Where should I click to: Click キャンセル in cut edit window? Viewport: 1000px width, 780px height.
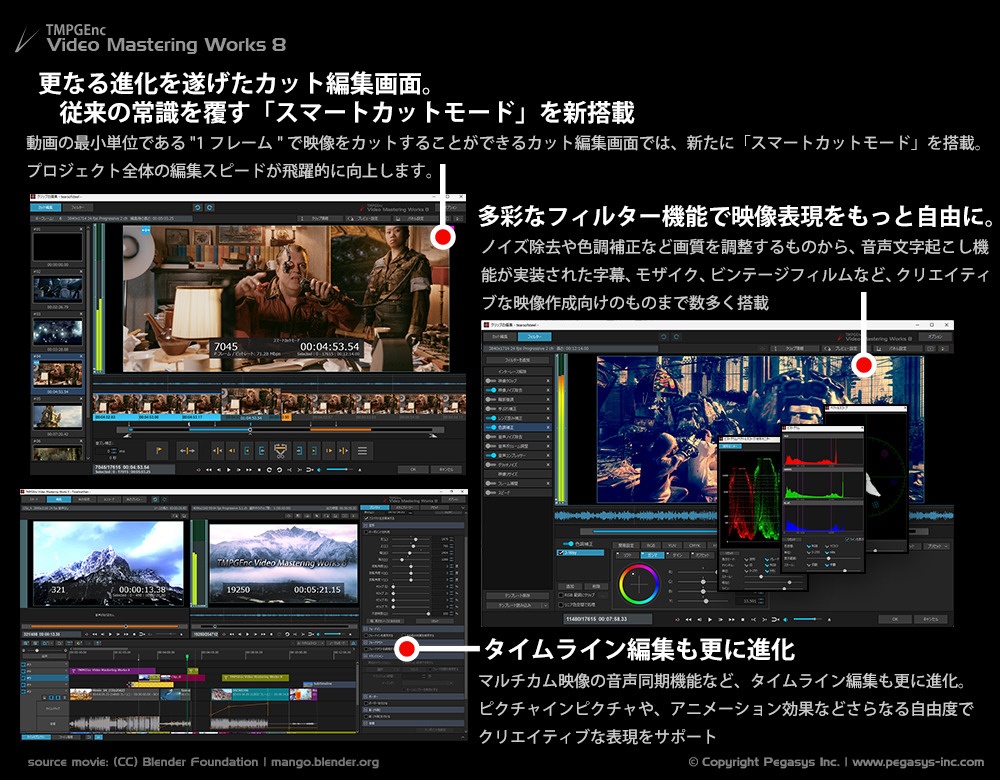(446, 469)
